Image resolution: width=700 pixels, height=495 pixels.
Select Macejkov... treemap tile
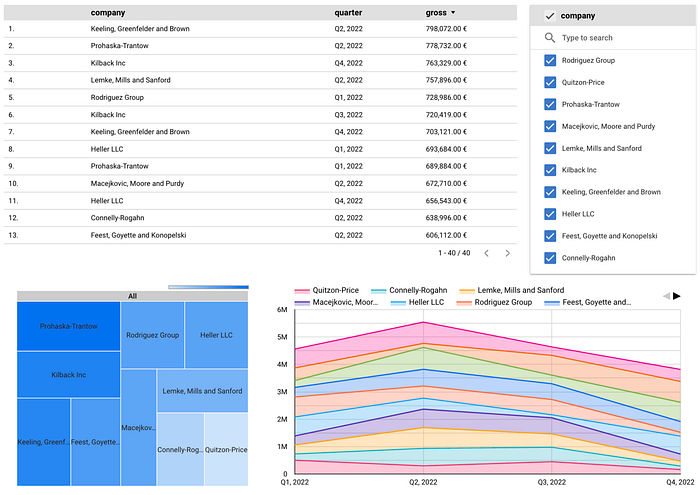pyautogui.click(x=138, y=428)
